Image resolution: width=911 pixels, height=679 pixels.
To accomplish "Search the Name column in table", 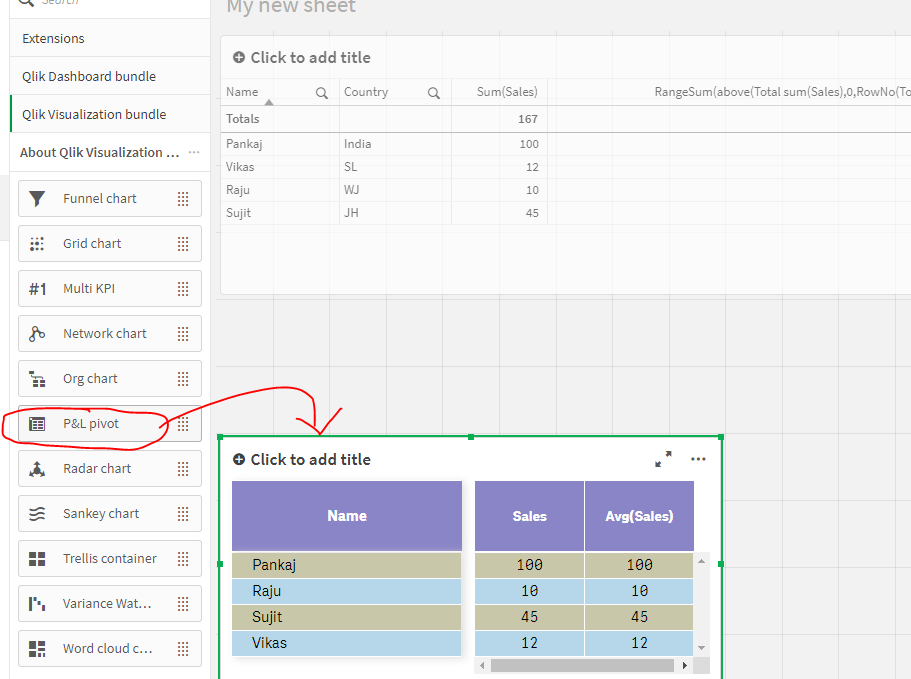I will 322,92.
